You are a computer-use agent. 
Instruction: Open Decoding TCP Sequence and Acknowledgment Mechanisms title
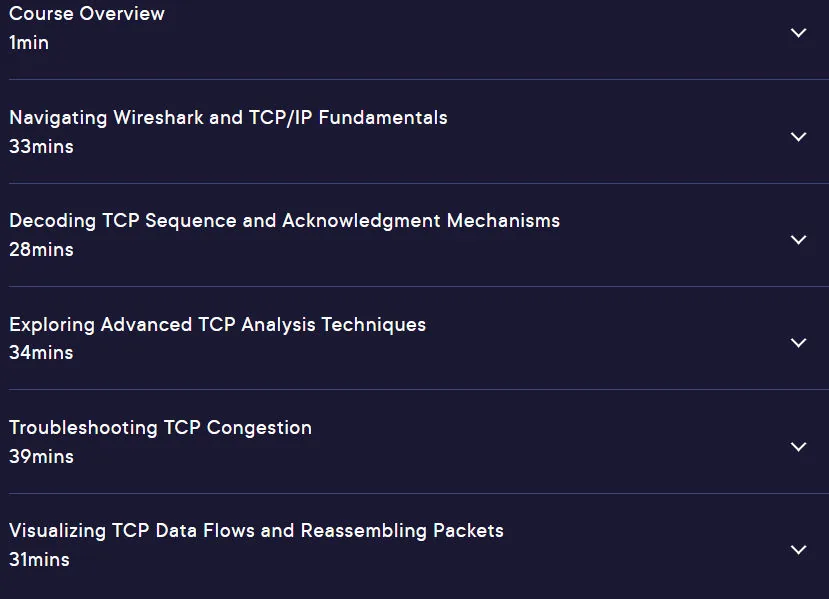(284, 221)
